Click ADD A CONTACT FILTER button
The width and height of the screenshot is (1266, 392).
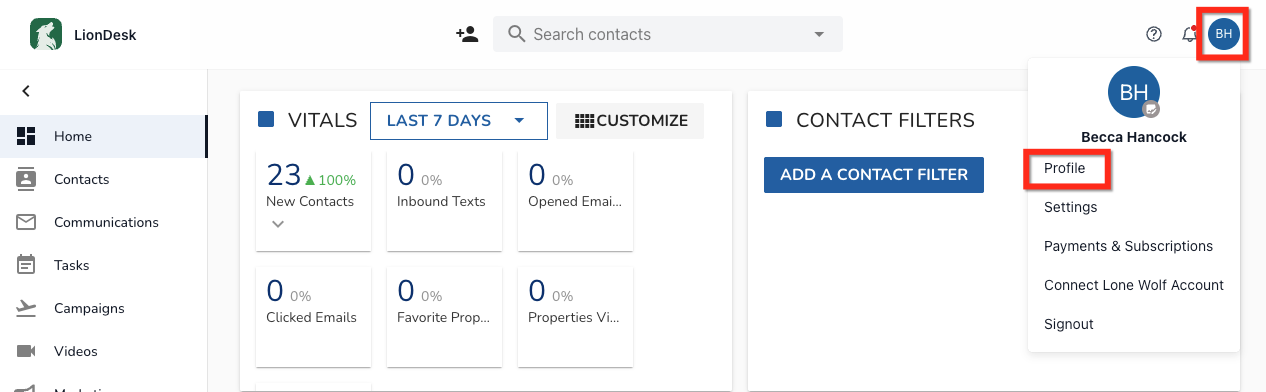click(x=874, y=174)
